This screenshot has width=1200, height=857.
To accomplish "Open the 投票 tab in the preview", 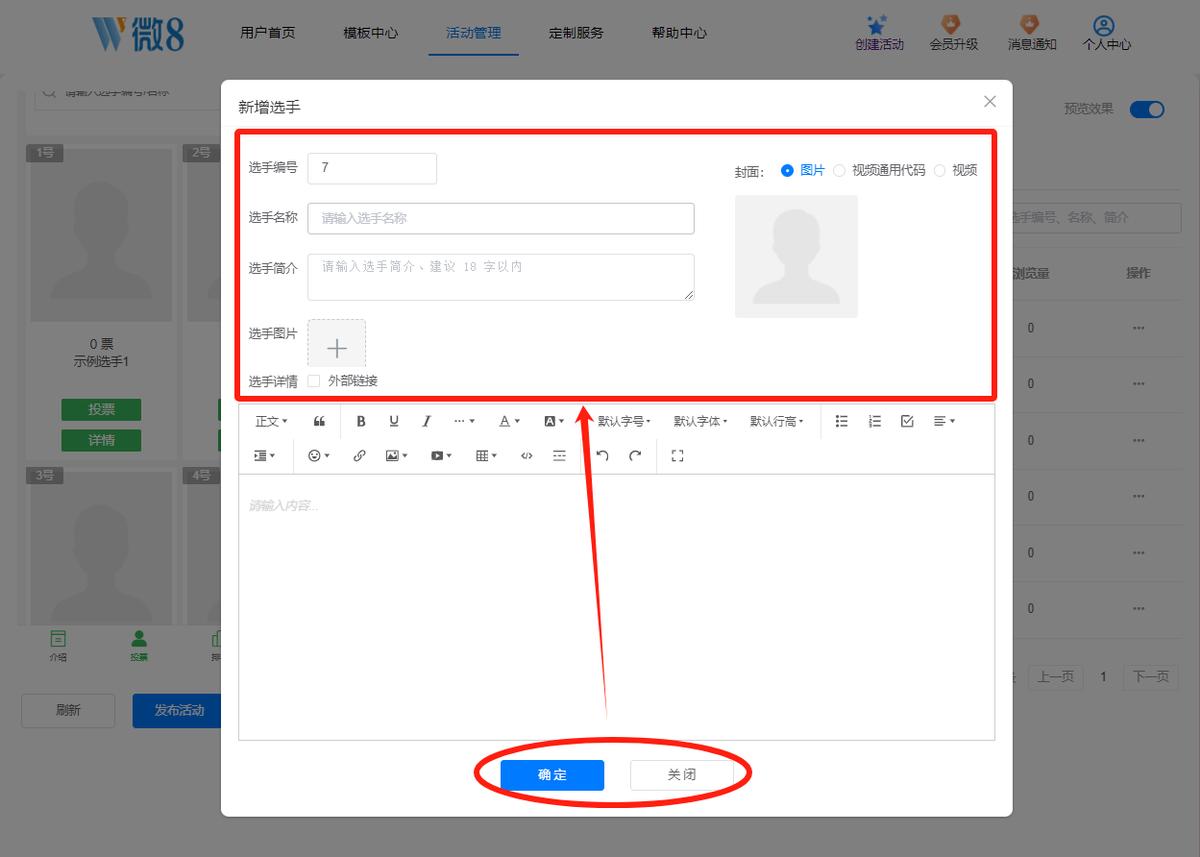I will [138, 645].
